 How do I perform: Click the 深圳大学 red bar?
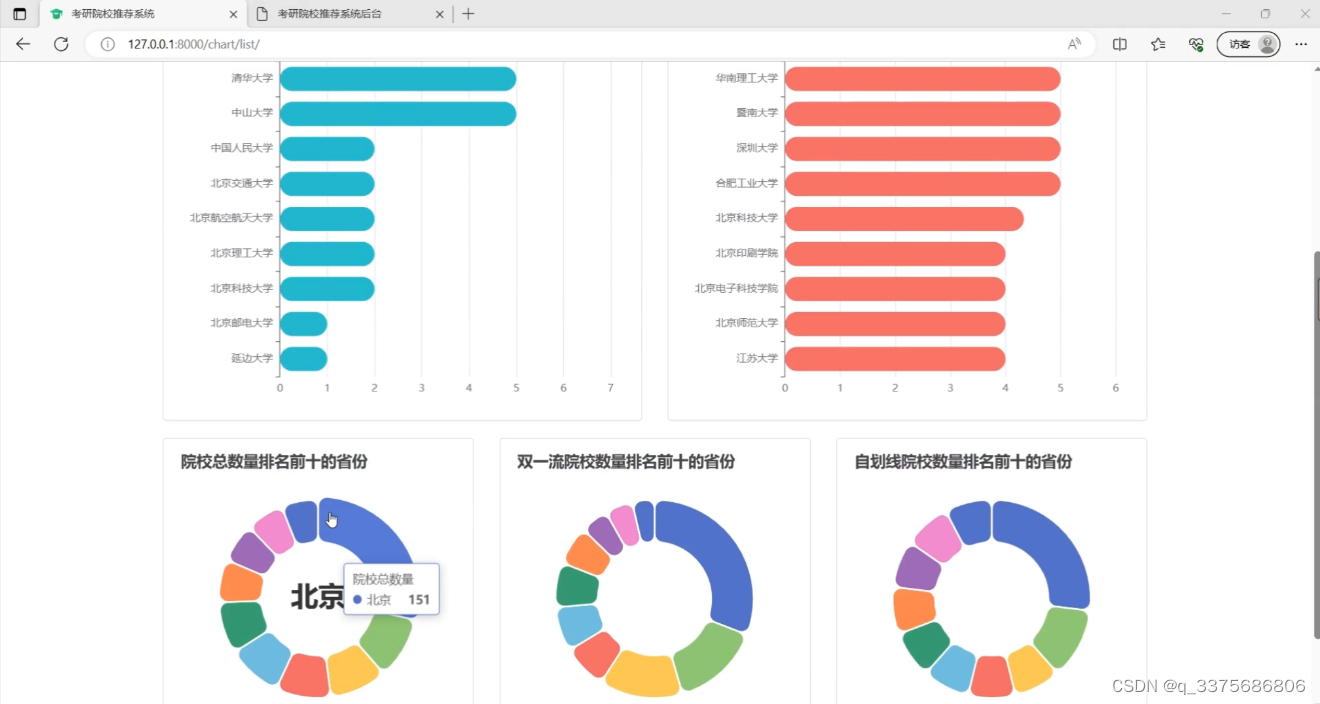point(922,149)
